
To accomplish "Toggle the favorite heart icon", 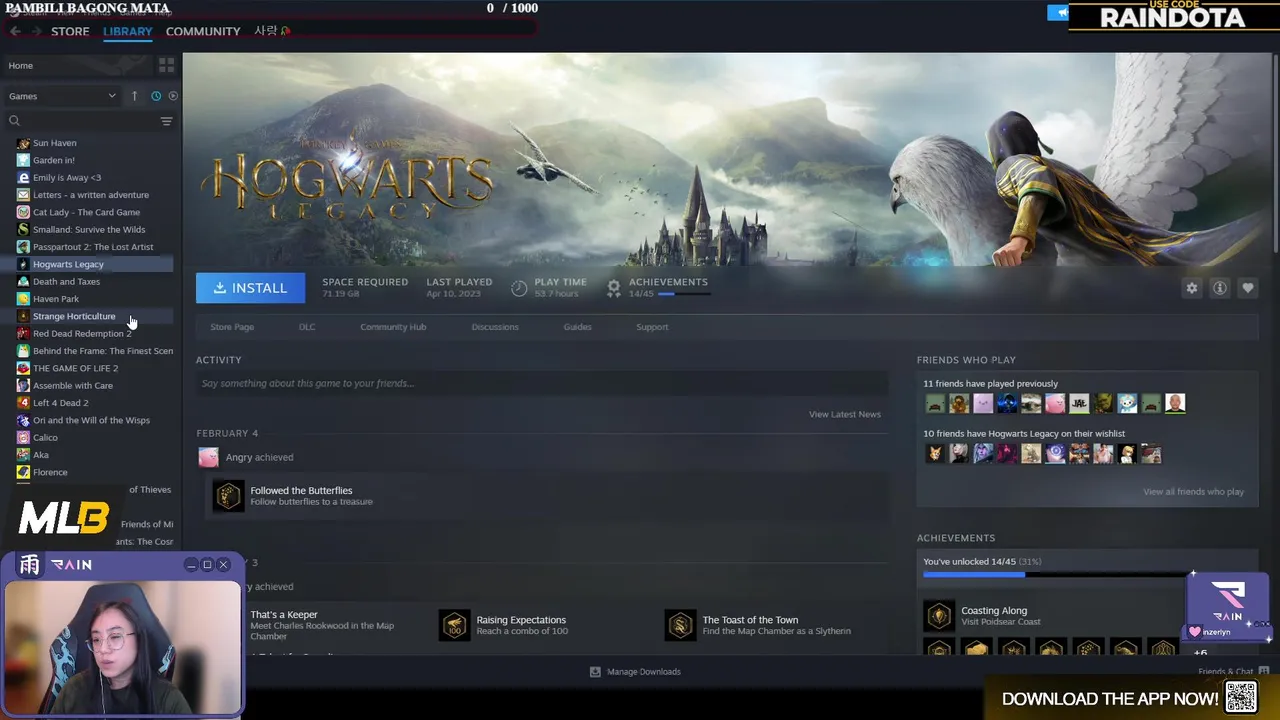I will [x=1247, y=288].
